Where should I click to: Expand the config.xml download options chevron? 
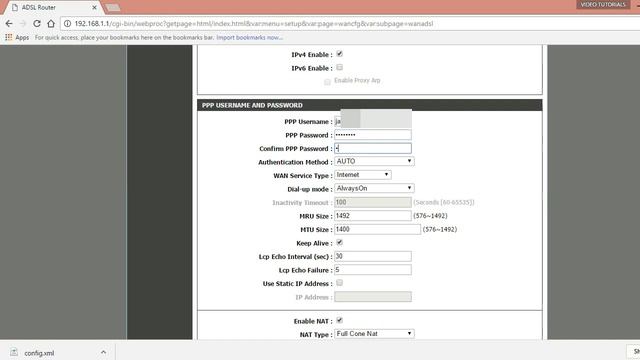[104, 352]
